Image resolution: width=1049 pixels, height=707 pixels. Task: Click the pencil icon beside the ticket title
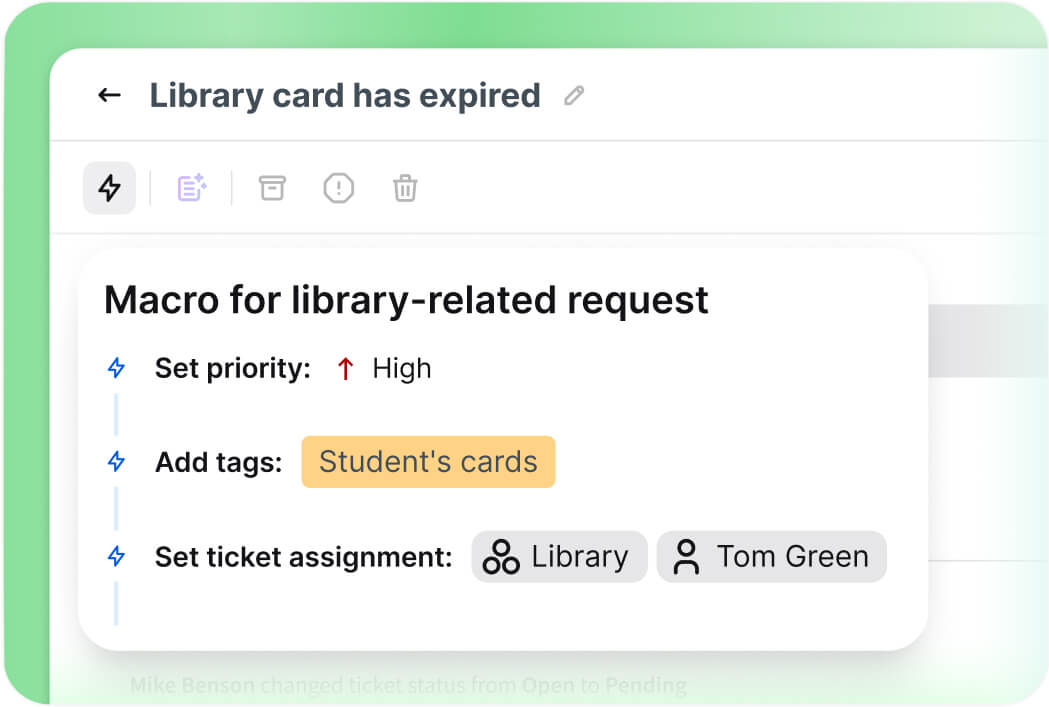(572, 96)
